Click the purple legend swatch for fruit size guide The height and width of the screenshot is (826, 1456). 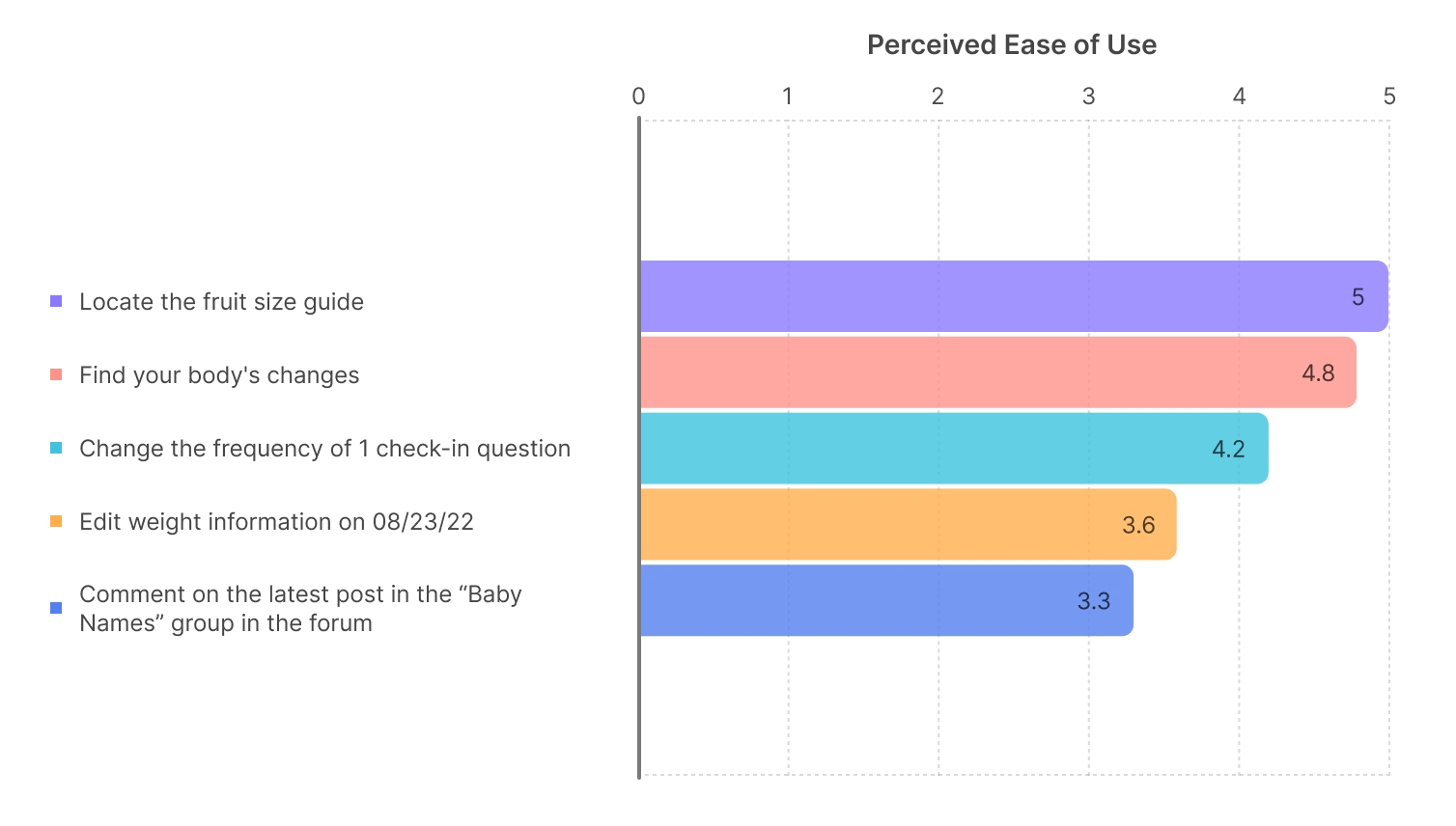coord(56,302)
